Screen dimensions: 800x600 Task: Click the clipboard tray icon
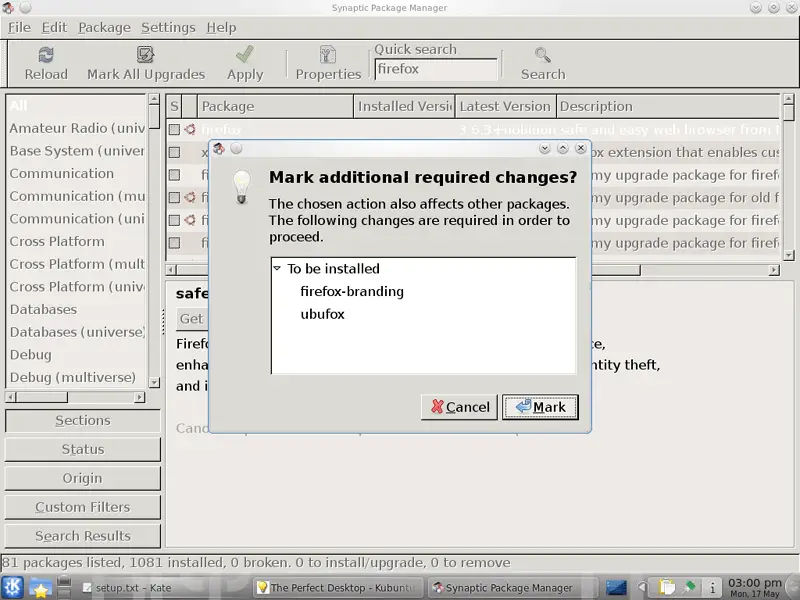(666, 588)
